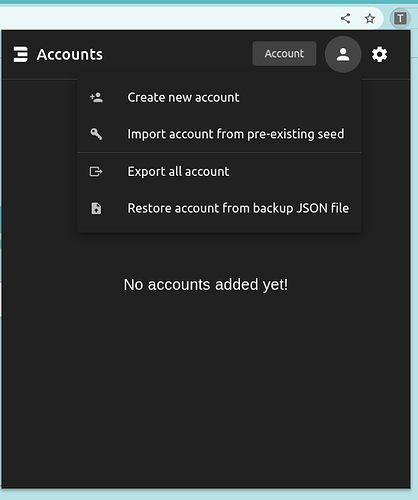The height and width of the screenshot is (500, 418).
Task: Click the file upload restore icon
Action: 96,208
